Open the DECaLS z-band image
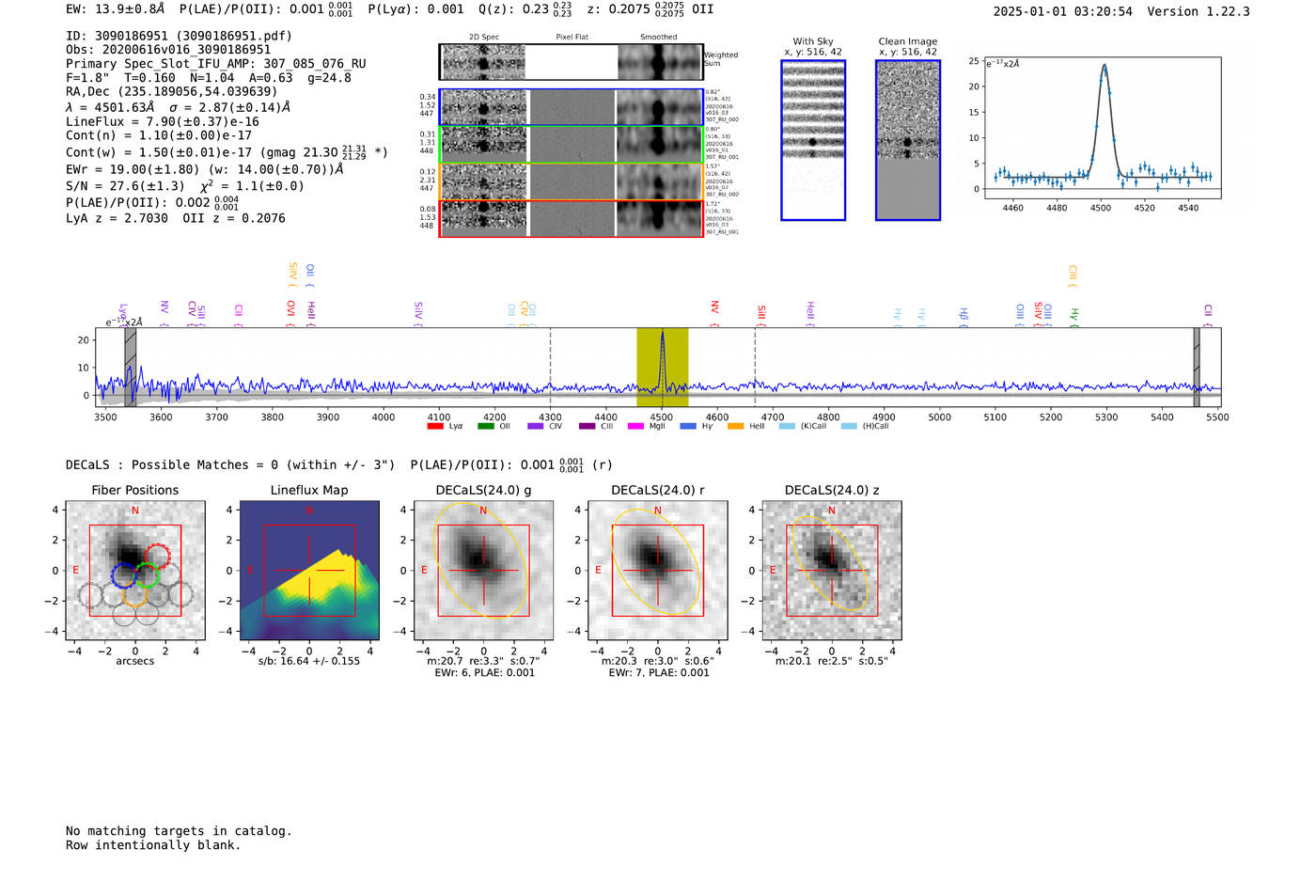Image resolution: width=1316 pixels, height=896 pixels. point(832,570)
